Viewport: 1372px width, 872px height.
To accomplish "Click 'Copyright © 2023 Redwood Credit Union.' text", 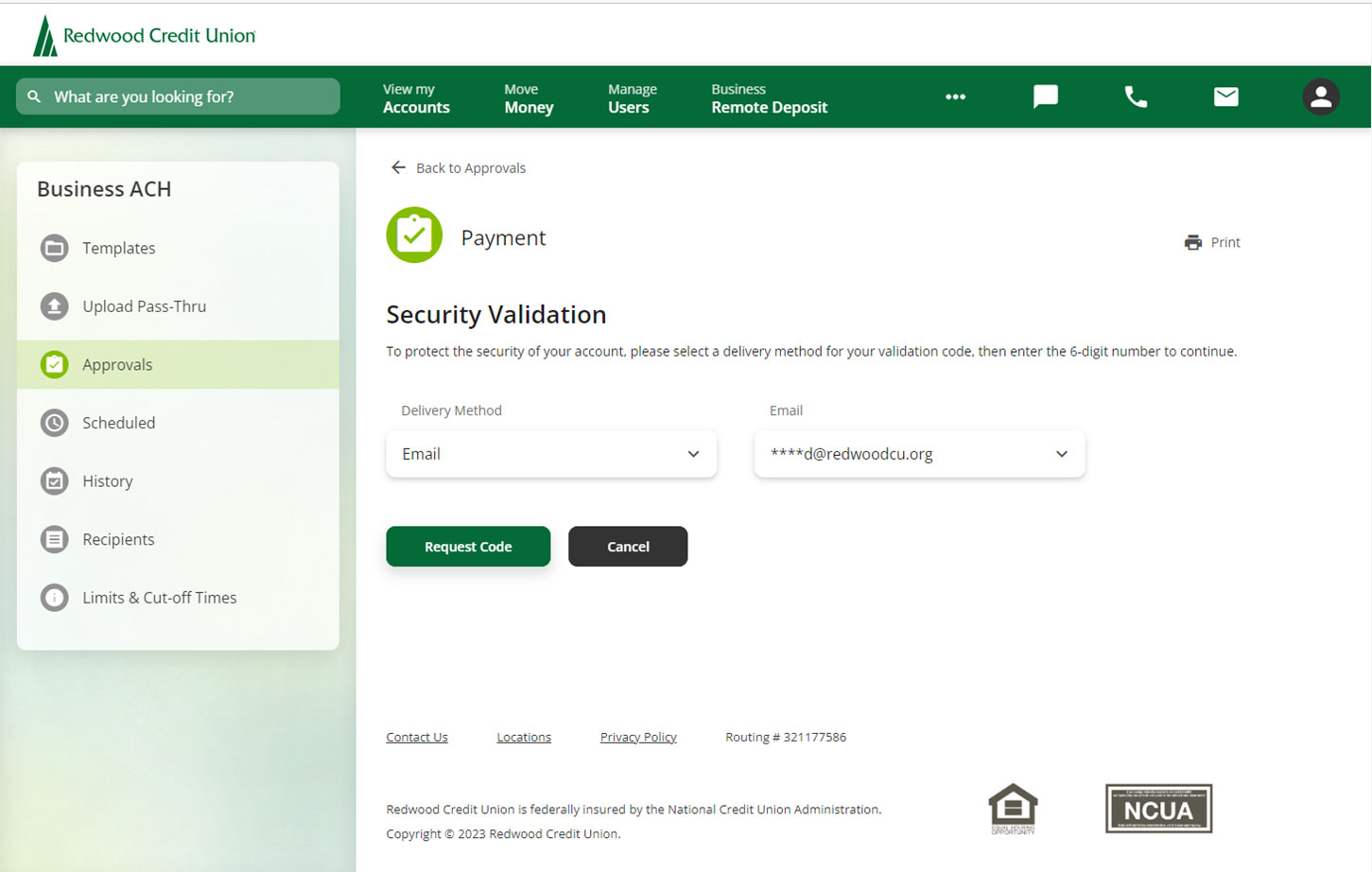I will (503, 833).
